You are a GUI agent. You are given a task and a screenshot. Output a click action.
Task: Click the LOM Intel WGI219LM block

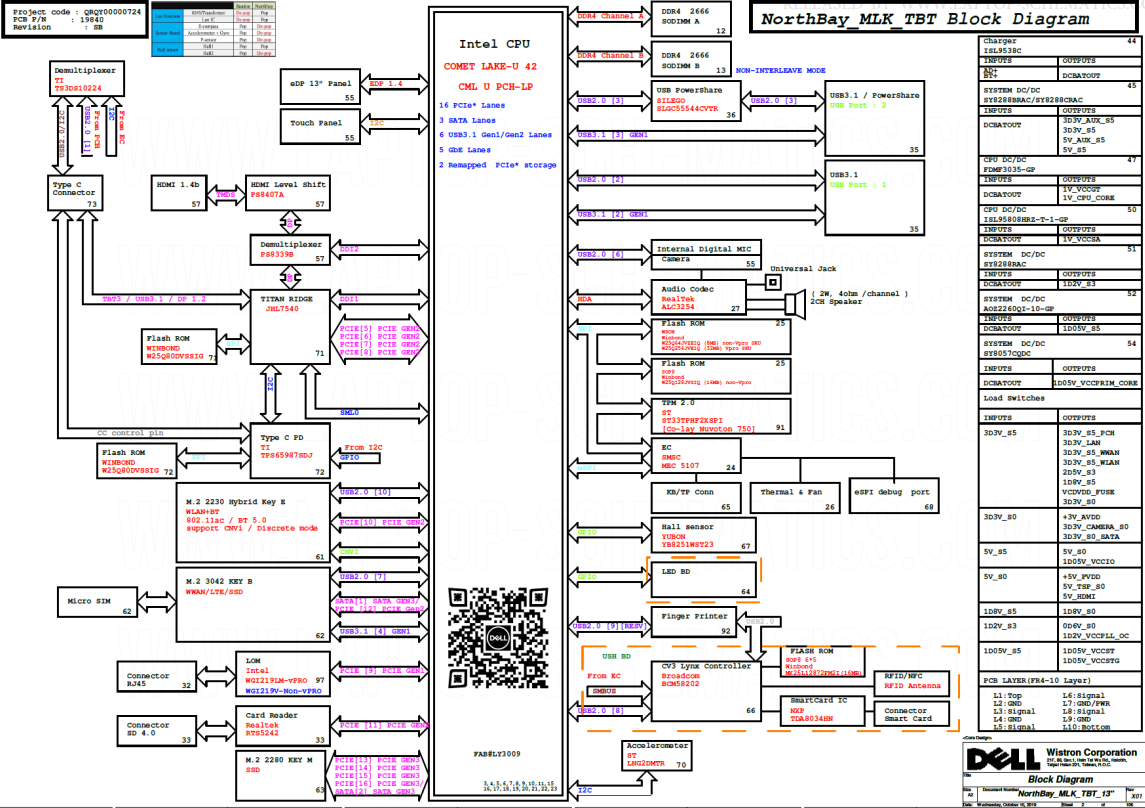pyautogui.click(x=283, y=674)
